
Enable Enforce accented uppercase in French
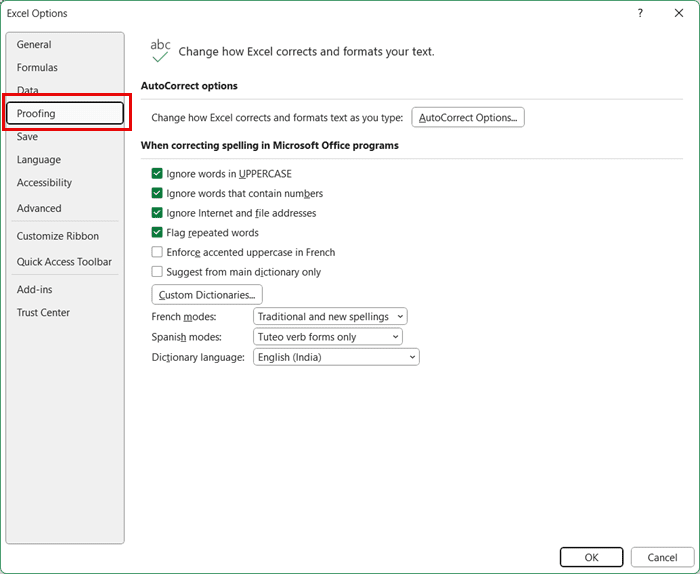point(157,252)
